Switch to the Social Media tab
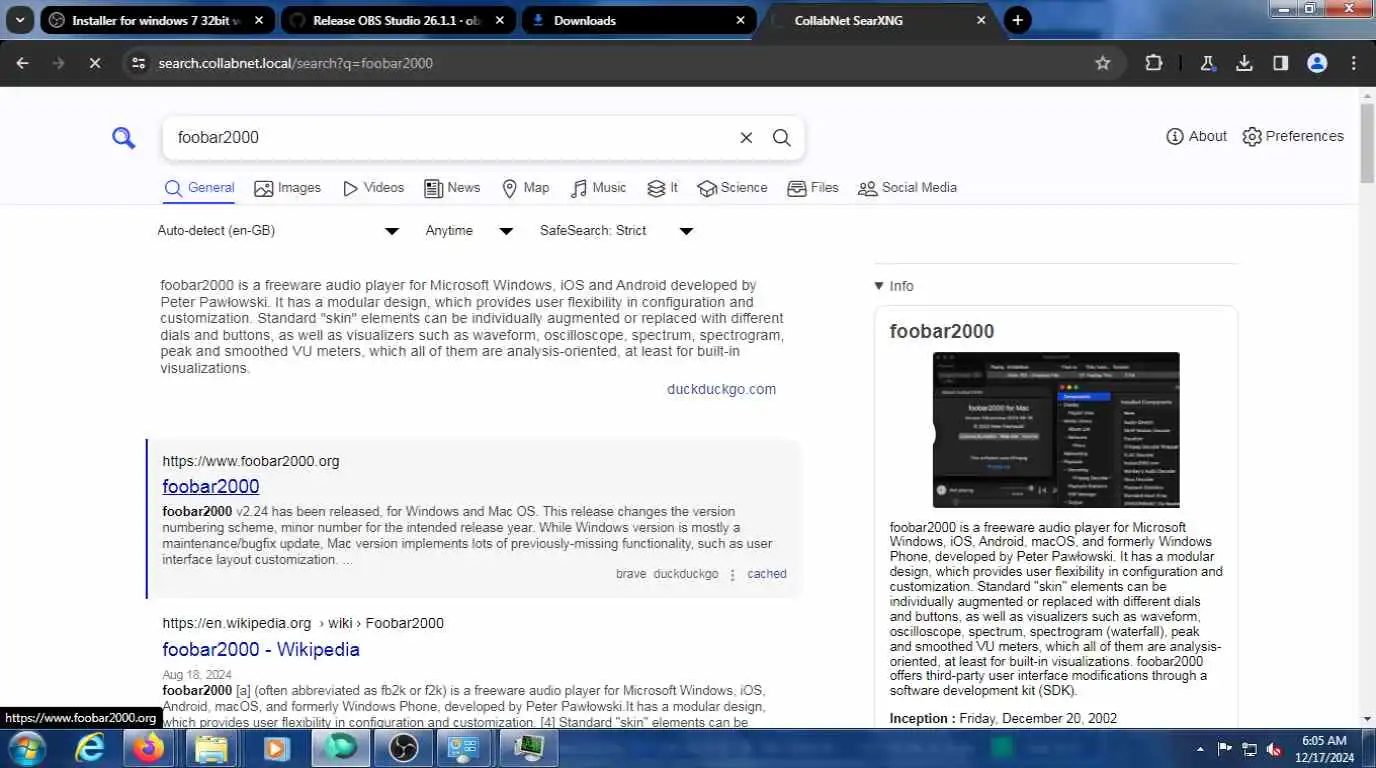The height and width of the screenshot is (768, 1376). [x=907, y=188]
